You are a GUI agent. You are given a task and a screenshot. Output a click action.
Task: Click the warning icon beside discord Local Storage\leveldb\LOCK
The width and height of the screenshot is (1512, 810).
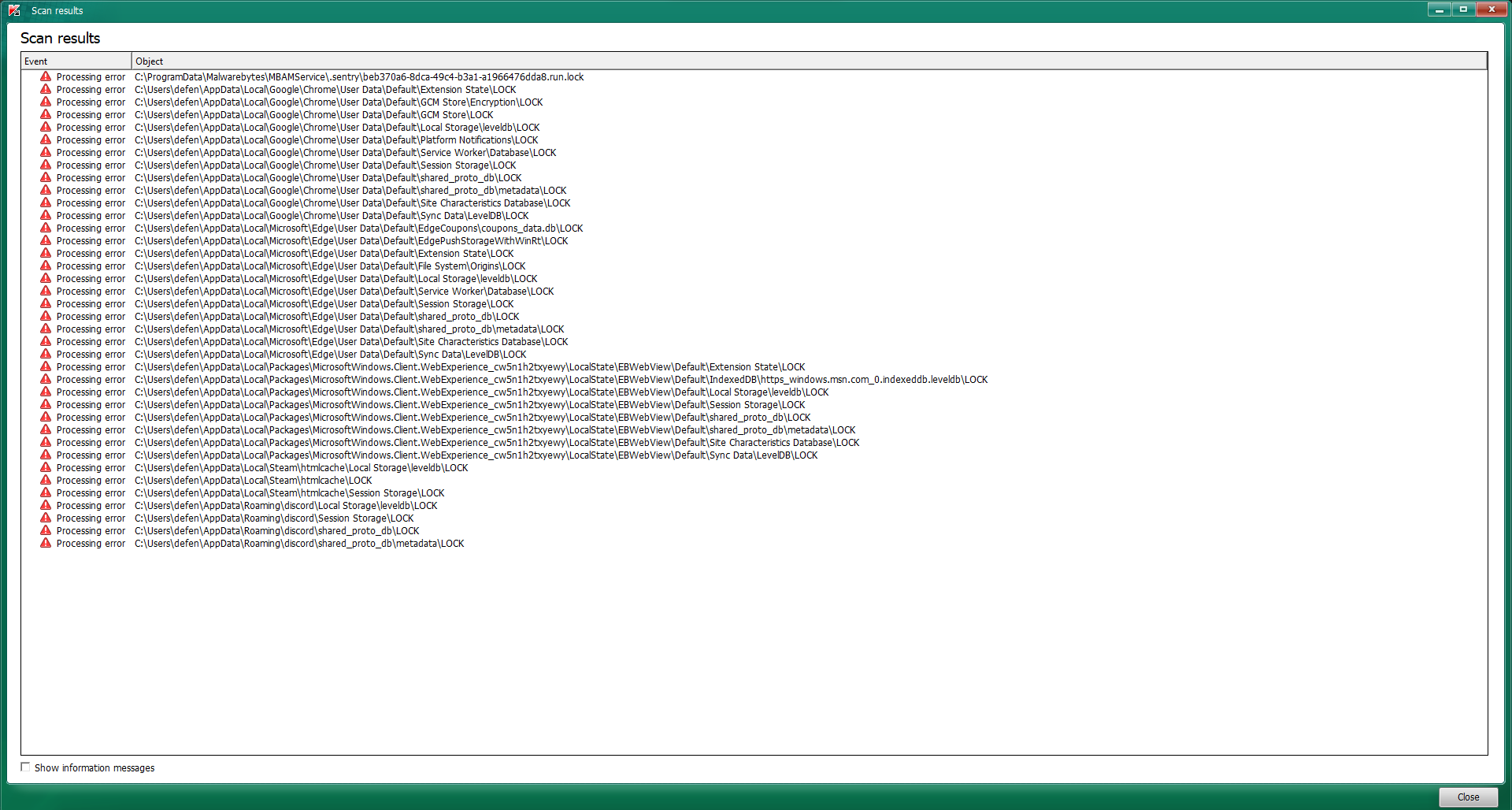pyautogui.click(x=46, y=505)
